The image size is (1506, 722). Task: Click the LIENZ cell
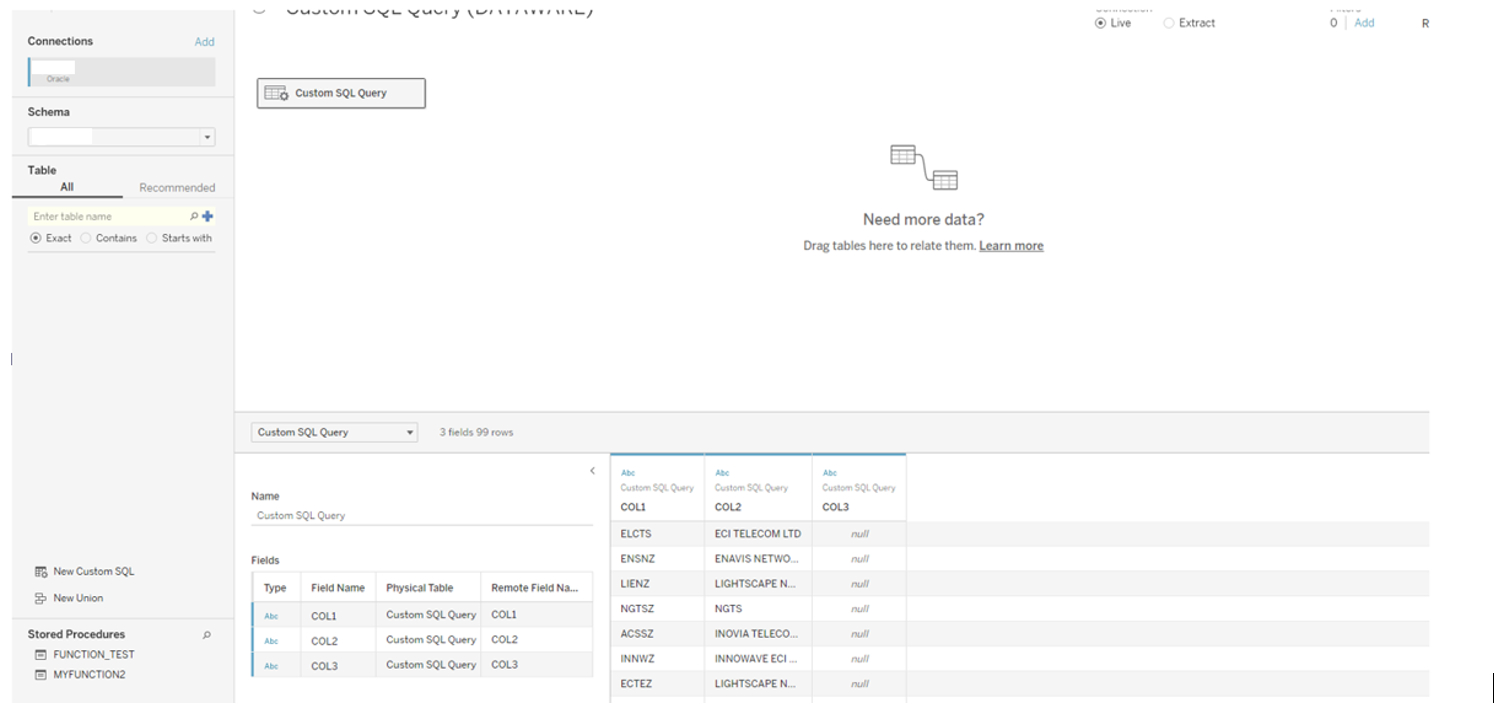click(x=657, y=584)
